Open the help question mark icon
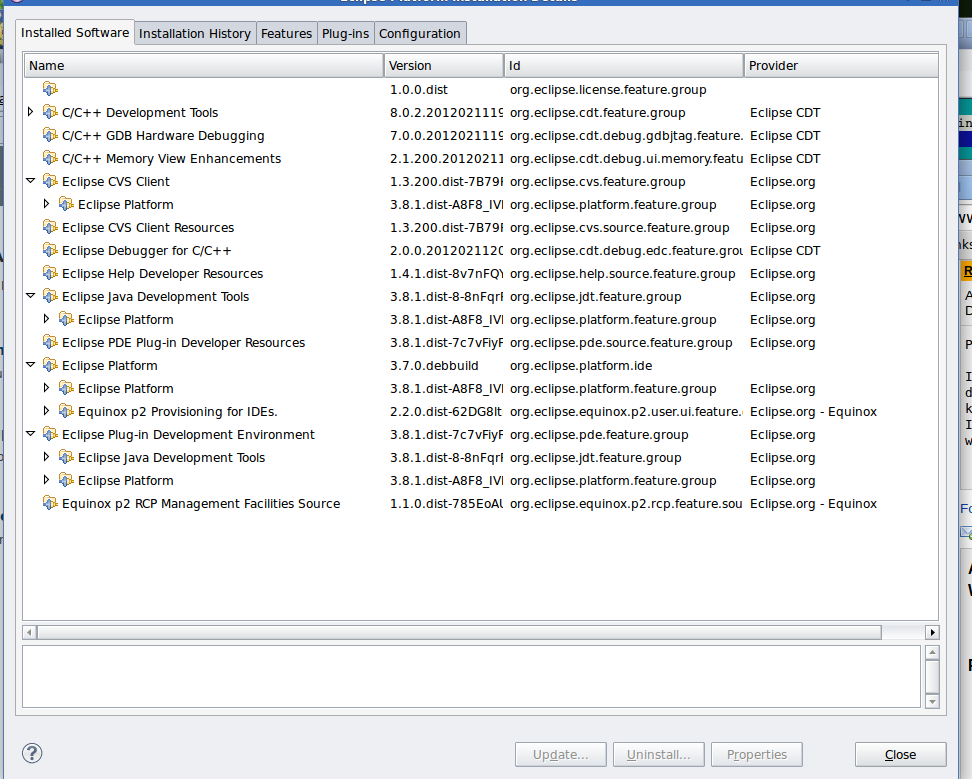 pos(32,754)
